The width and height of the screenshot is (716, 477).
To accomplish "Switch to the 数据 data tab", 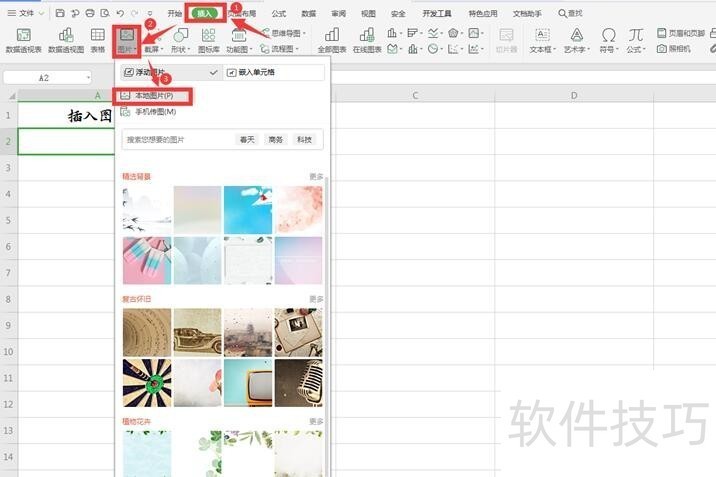I will point(309,14).
